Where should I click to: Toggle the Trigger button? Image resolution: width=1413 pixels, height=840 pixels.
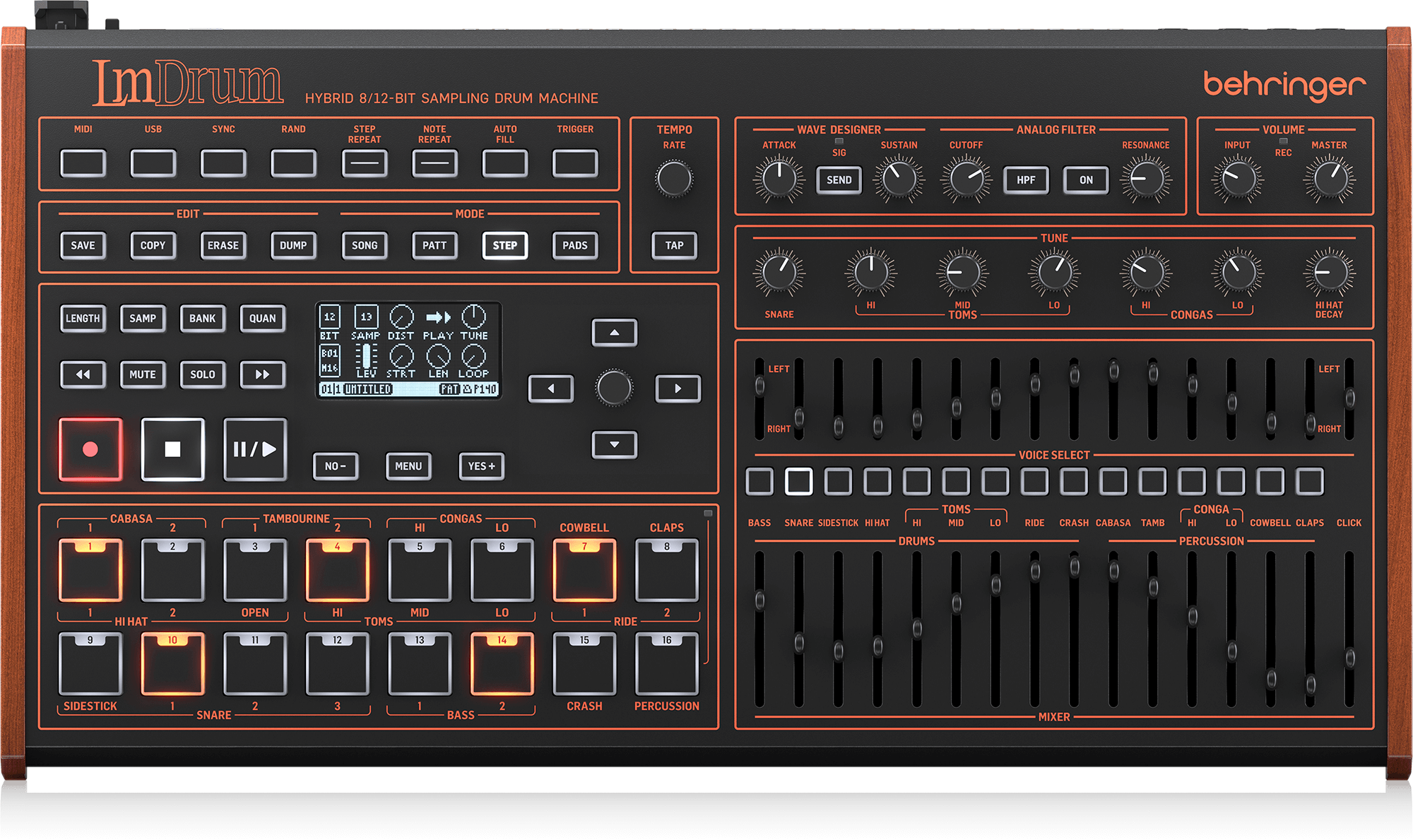coord(575,163)
